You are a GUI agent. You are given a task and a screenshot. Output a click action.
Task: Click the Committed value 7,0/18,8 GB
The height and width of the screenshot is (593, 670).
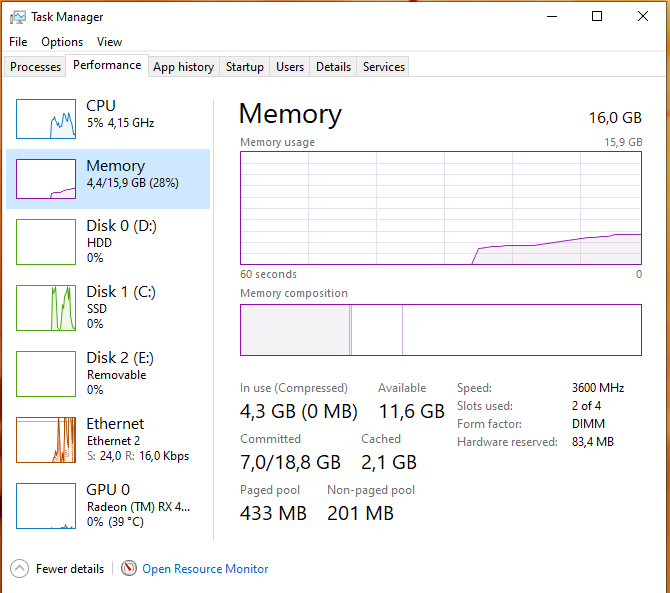coord(290,462)
